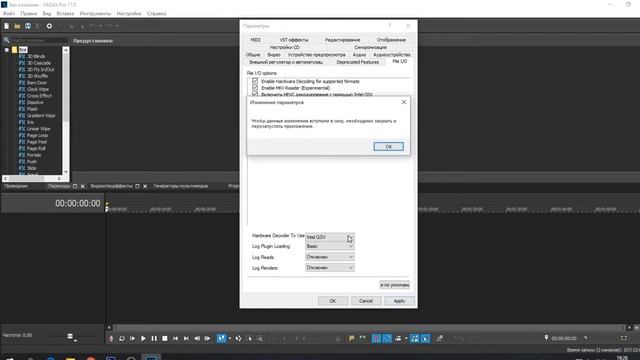This screenshot has width=640, height=360.
Task: Click the Auto ripple icon in edit toolbar
Action: pyautogui.click(x=398, y=338)
